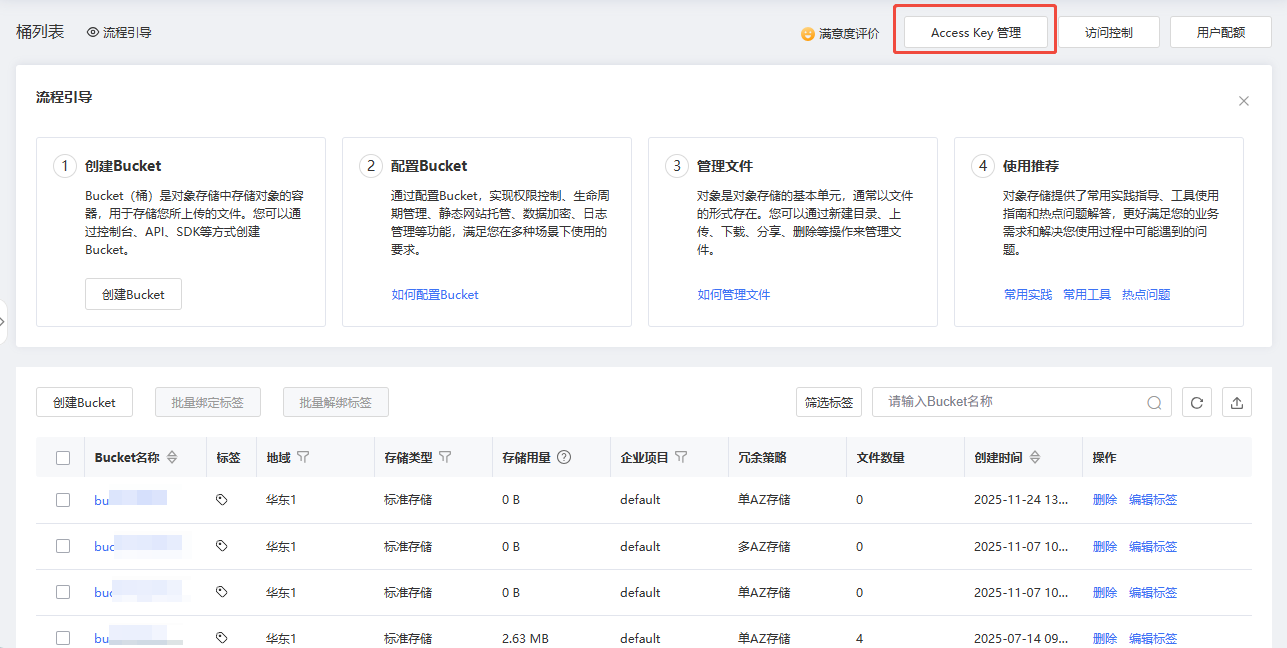Screen dimensions: 1287x648
Task: Click the search magnifier icon
Action: 1154,403
